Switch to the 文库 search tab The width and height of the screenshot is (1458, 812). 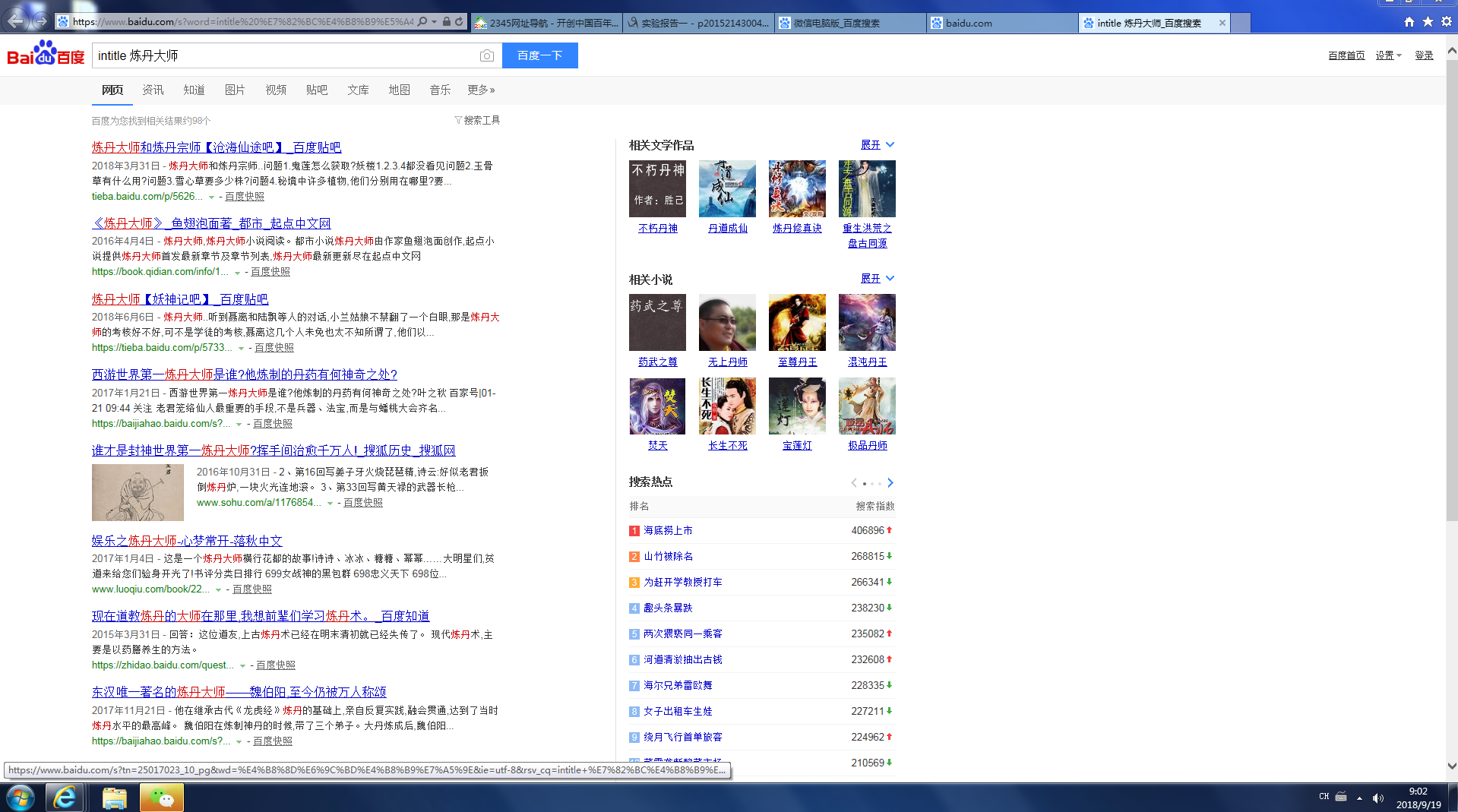coord(358,90)
